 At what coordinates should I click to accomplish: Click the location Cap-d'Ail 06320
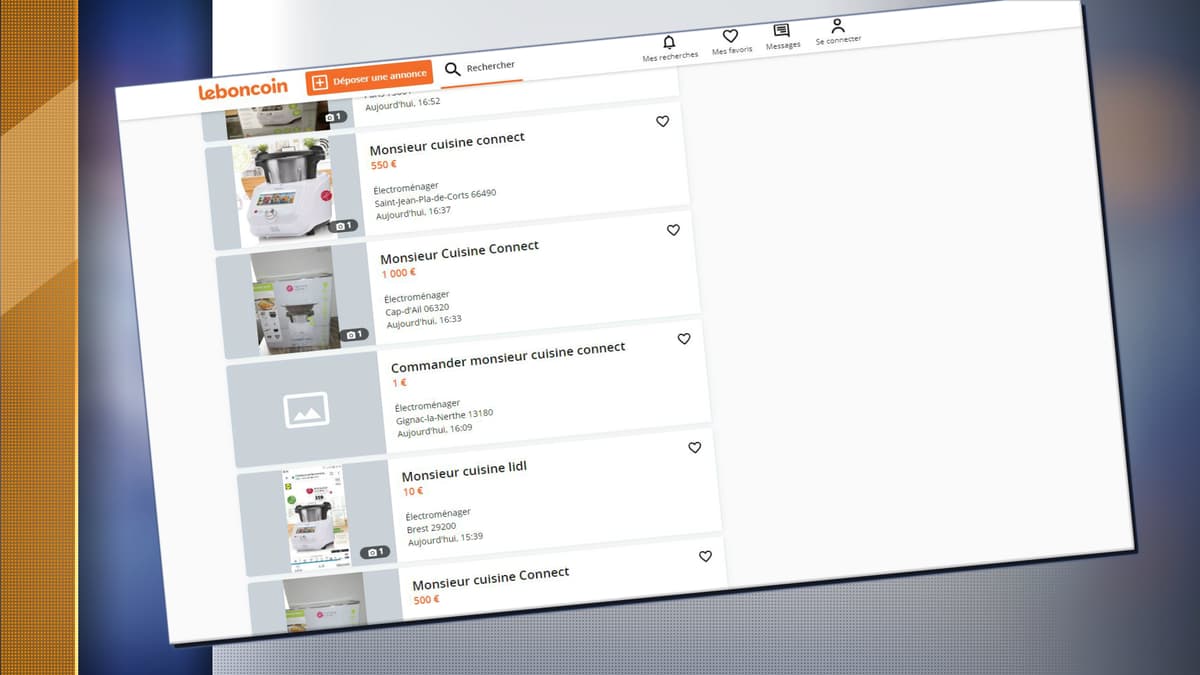click(x=419, y=309)
